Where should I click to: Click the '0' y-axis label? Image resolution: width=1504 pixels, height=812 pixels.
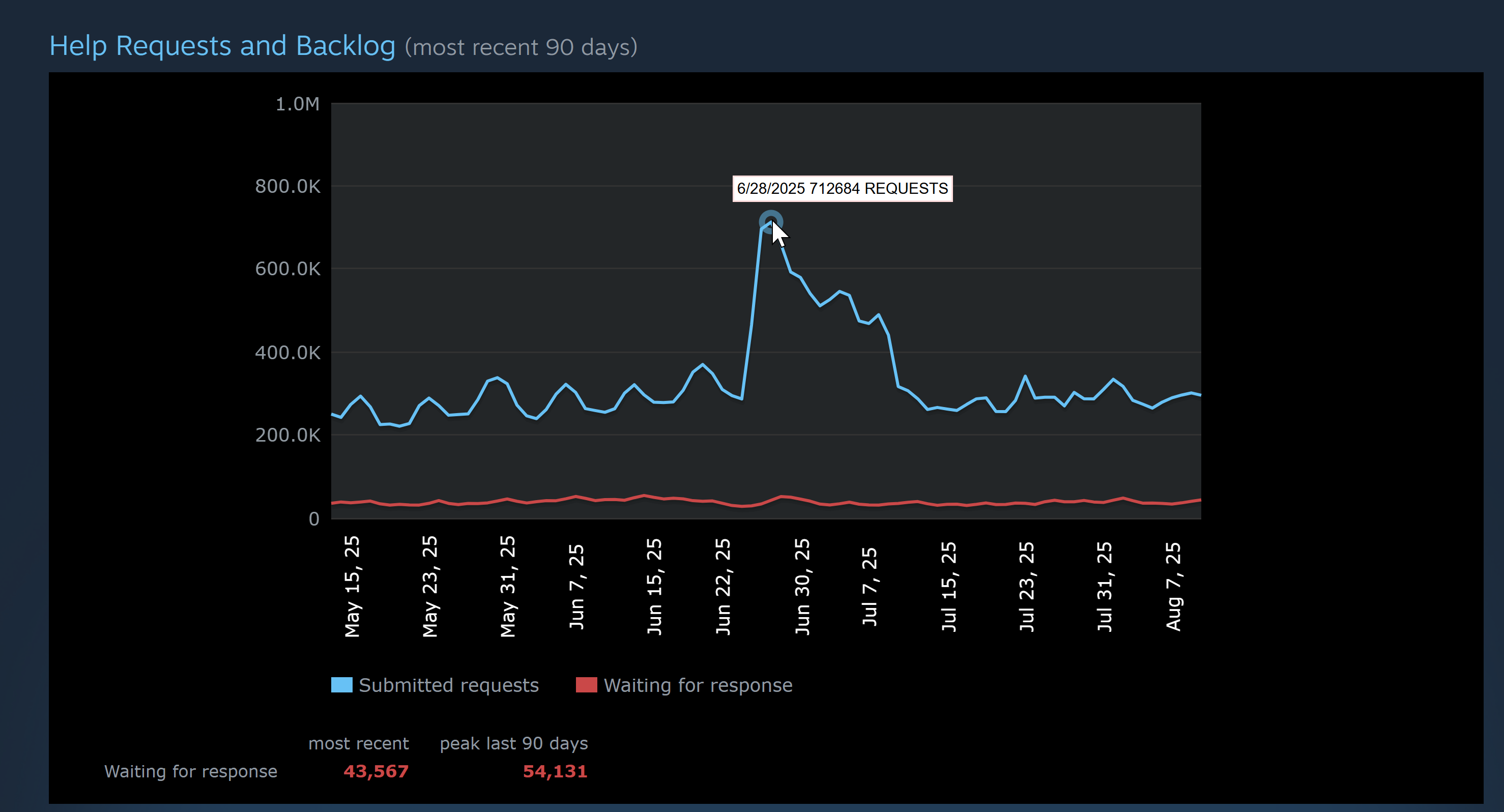313,518
